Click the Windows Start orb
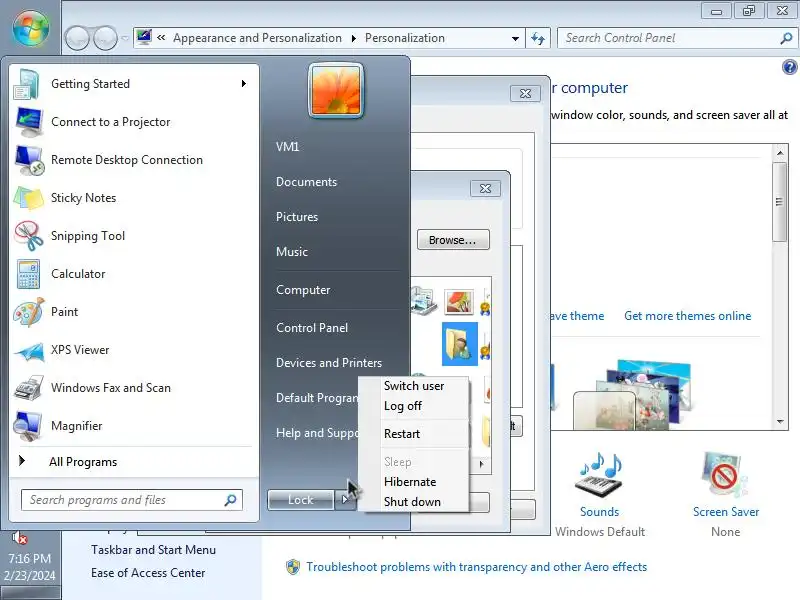The height and width of the screenshot is (600, 800). point(31,29)
